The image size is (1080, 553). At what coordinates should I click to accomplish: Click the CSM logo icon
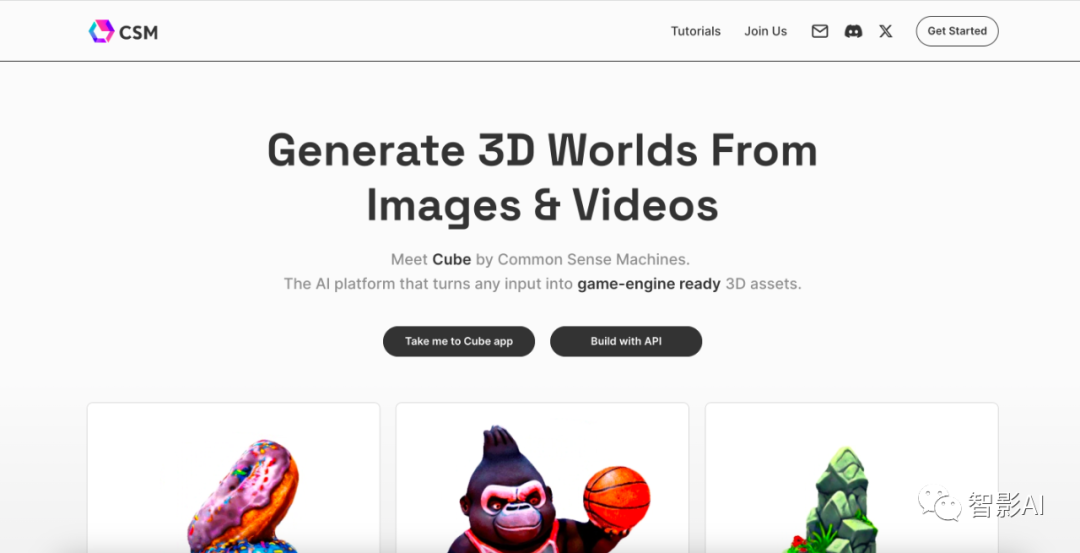(101, 31)
